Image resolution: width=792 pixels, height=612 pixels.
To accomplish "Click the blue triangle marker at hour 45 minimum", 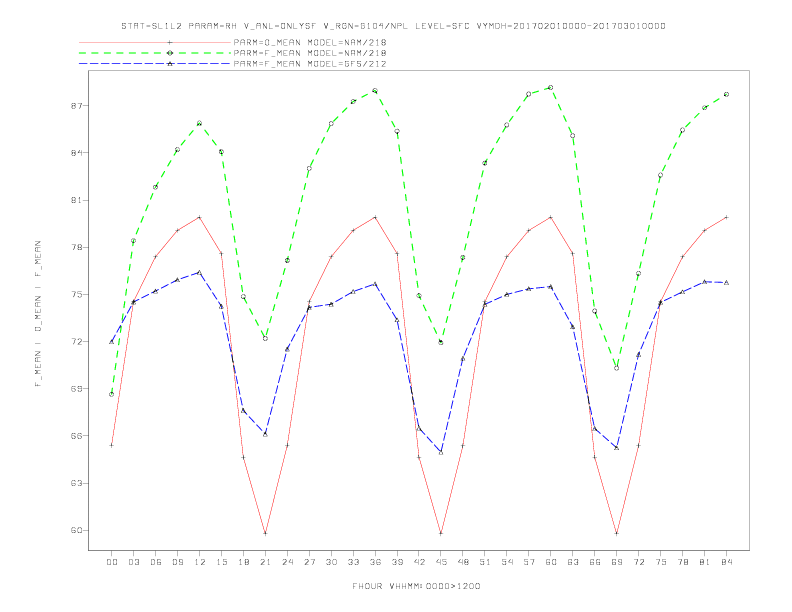I will click(441, 452).
